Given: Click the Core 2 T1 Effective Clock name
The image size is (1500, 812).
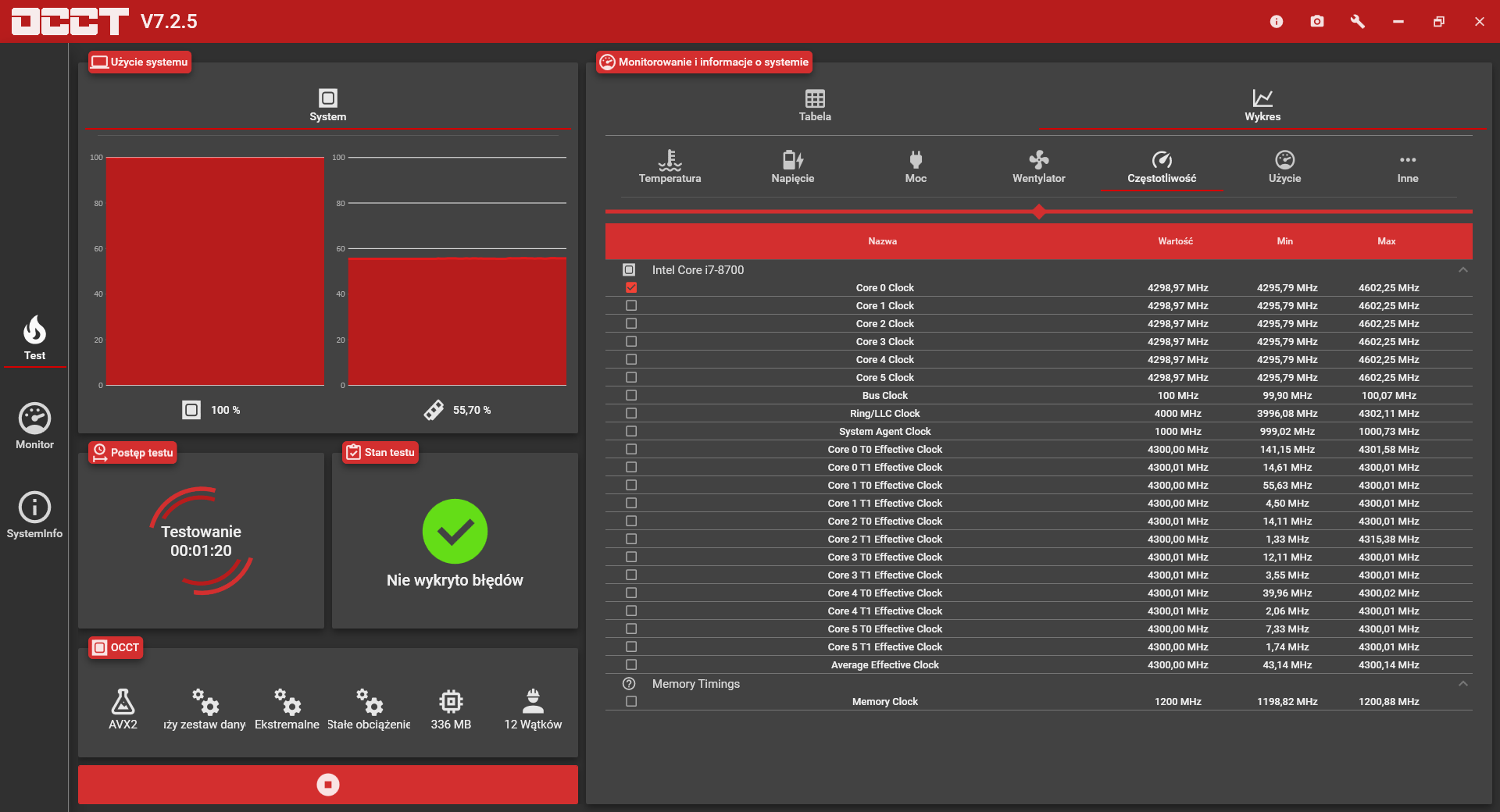Looking at the screenshot, I should coord(885,539).
